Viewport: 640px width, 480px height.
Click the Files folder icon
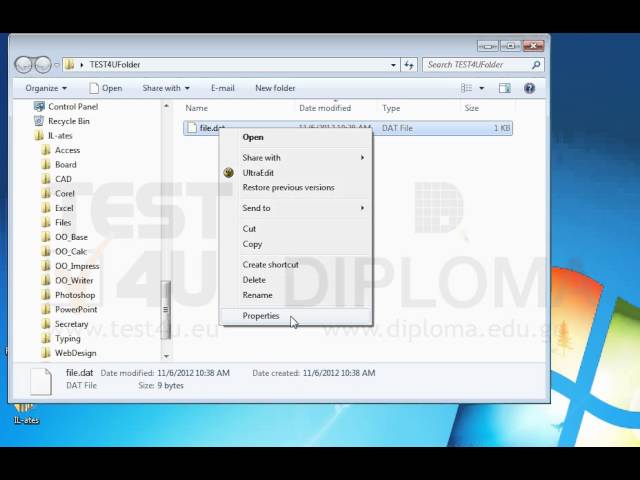coord(46,222)
